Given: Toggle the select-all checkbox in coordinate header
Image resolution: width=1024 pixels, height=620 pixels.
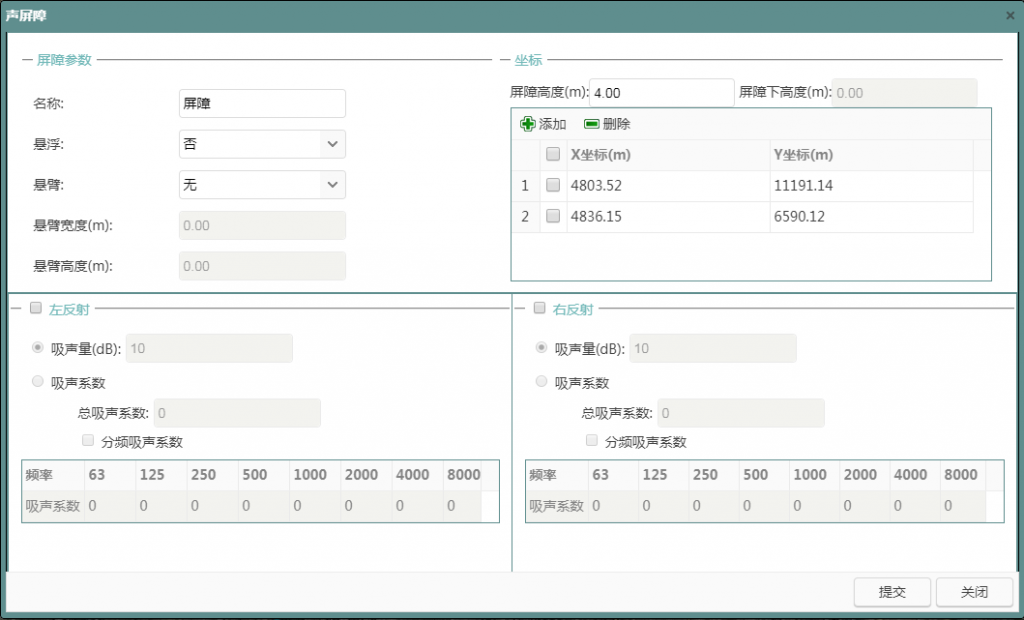Looking at the screenshot, I should point(553,155).
